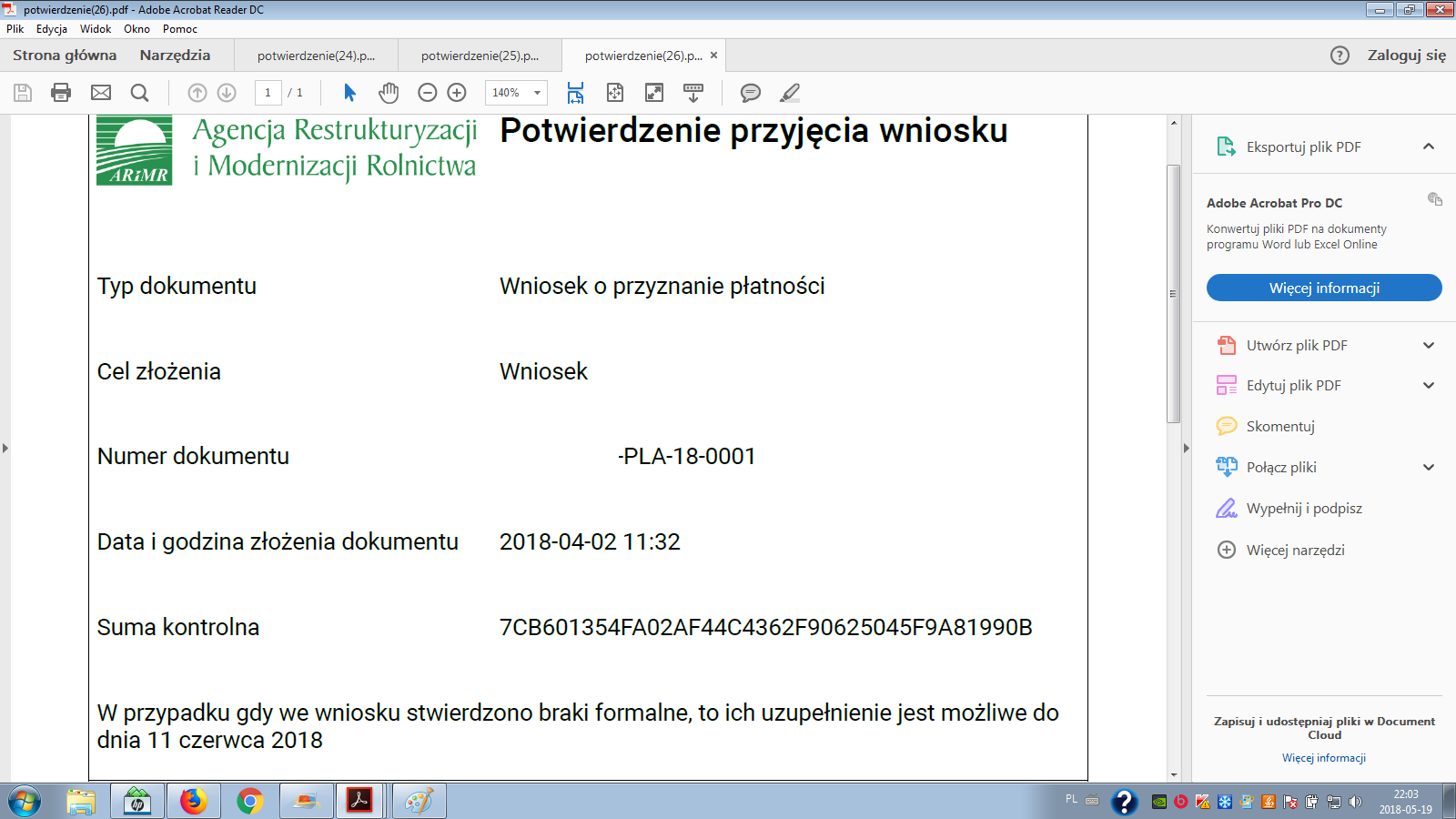
Task: Activate the arrow Selection tool
Action: 349,93
